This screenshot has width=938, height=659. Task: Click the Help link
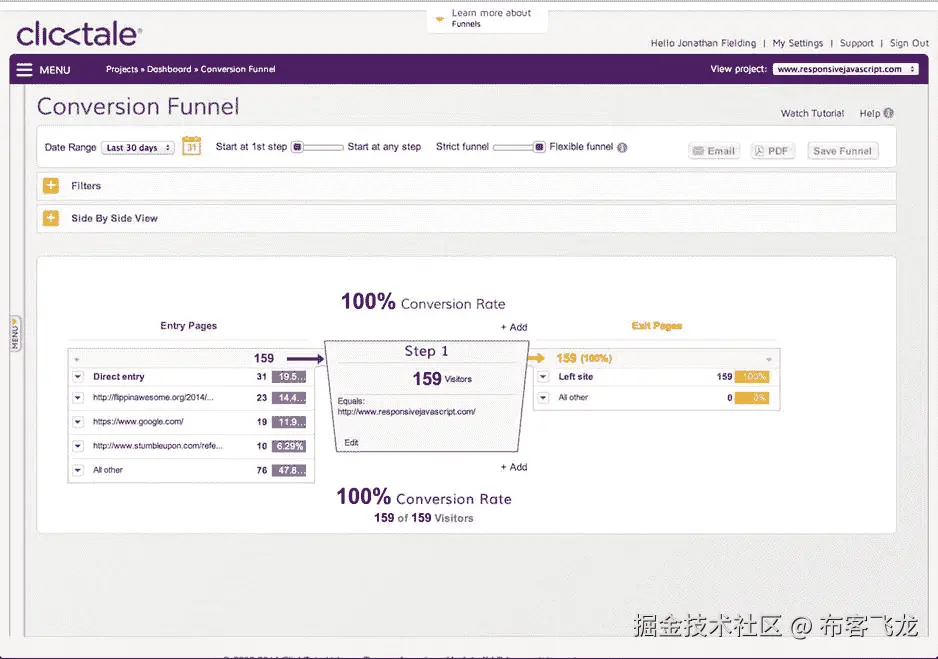pyautogui.click(x=870, y=114)
